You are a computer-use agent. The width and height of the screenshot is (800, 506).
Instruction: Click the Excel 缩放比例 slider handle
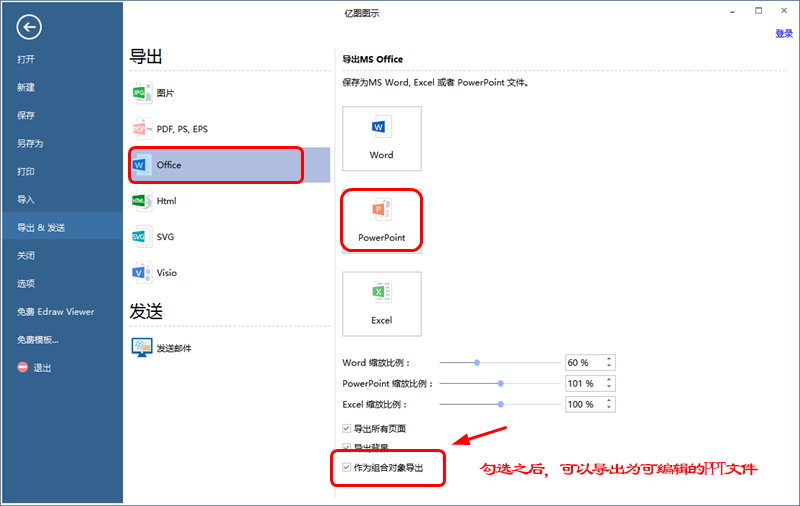(501, 404)
